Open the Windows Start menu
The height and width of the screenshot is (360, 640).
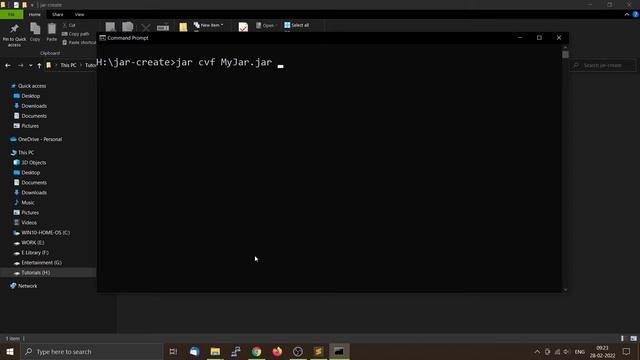(x=10, y=351)
